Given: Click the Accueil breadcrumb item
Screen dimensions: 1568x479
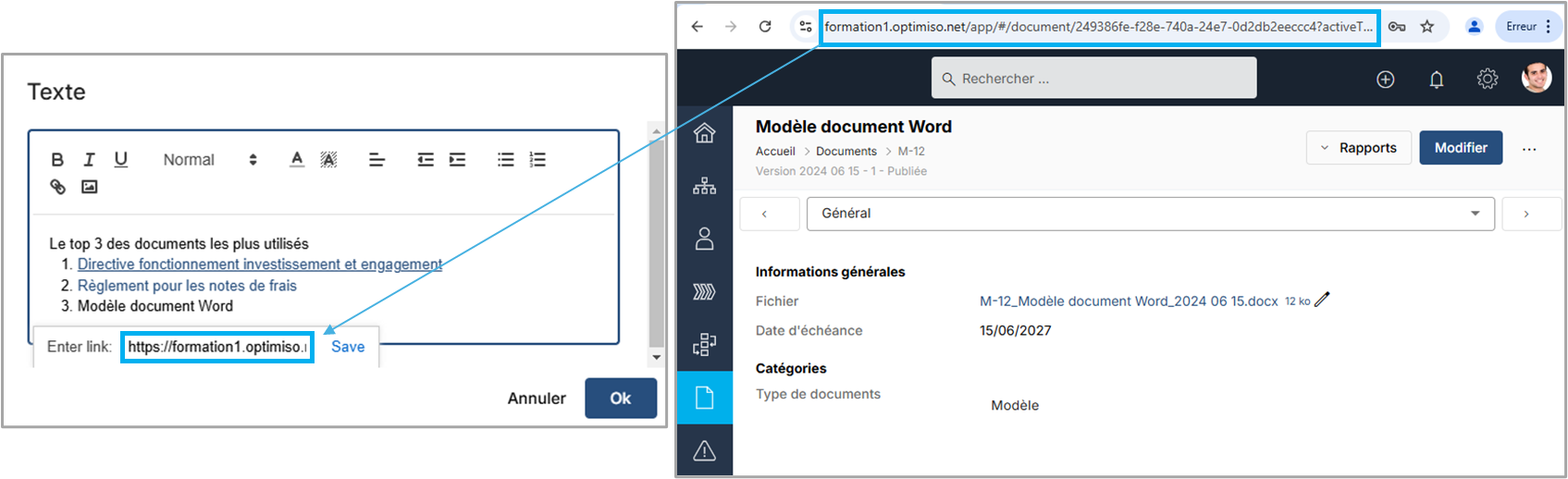Looking at the screenshot, I should [775, 152].
